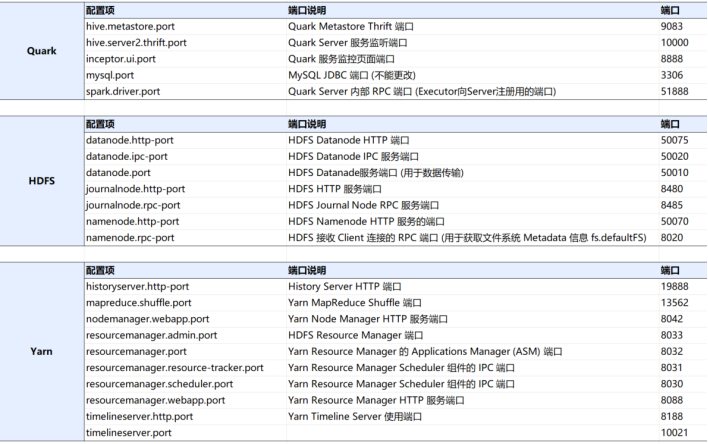Click the resourcemanager.port cell

tap(185, 352)
